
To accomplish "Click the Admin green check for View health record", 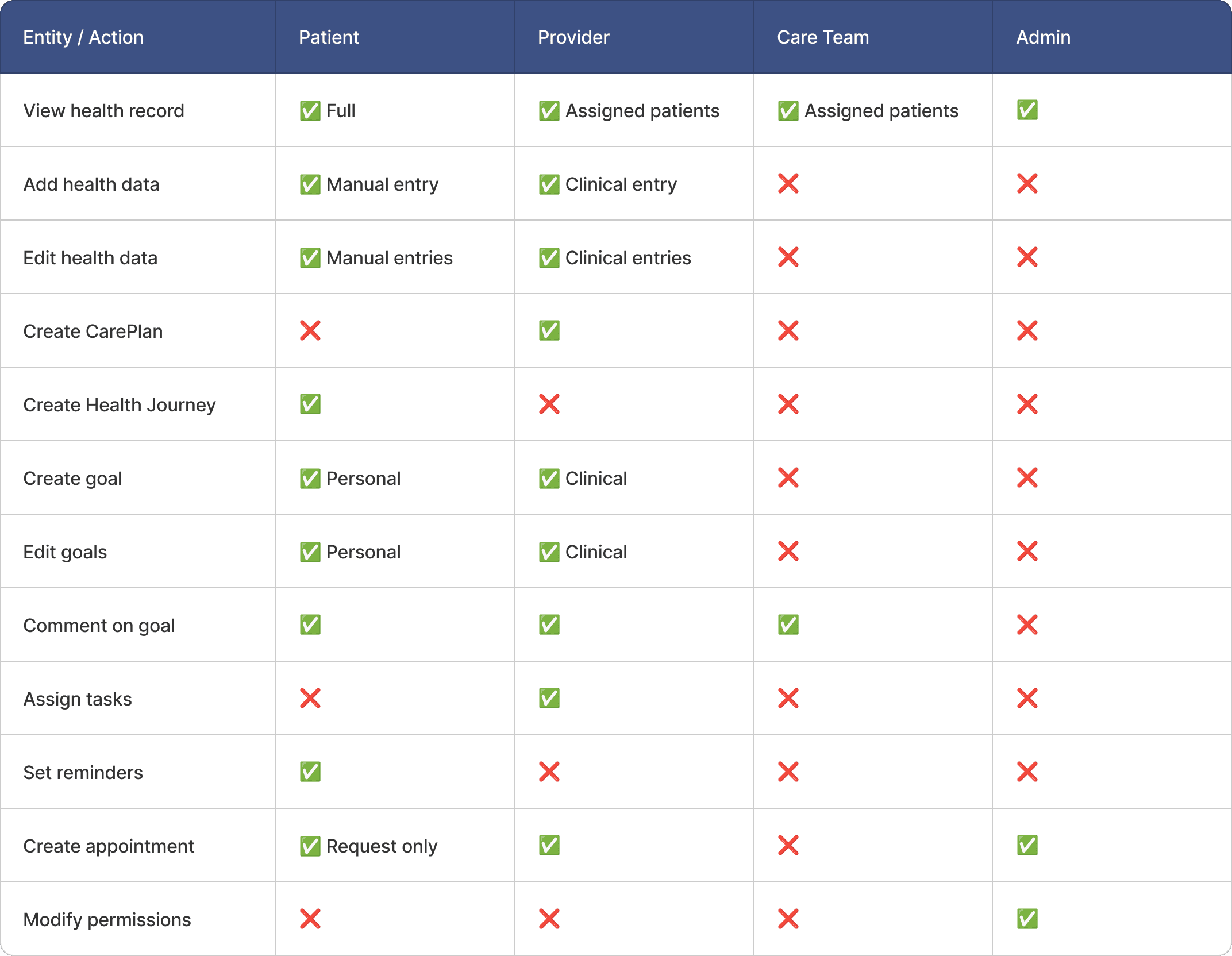I will (1027, 110).
